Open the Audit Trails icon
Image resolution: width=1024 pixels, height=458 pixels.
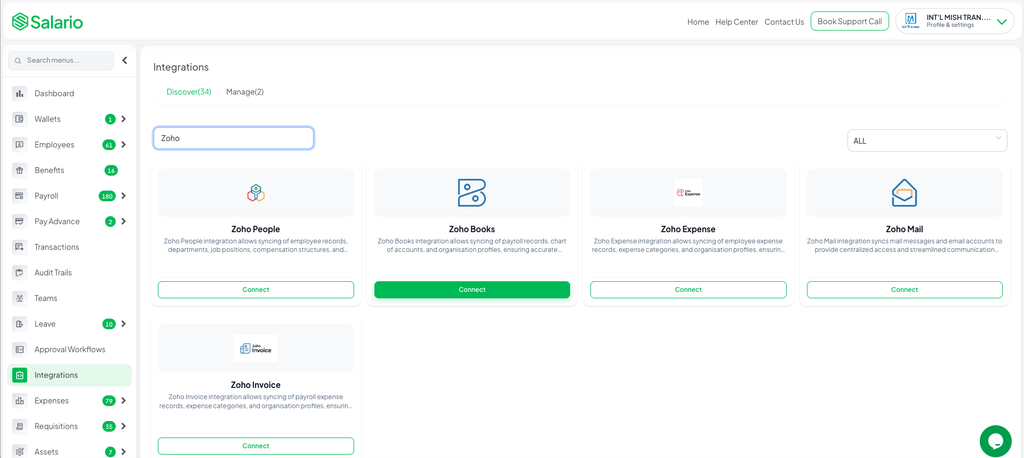pyautogui.click(x=20, y=272)
